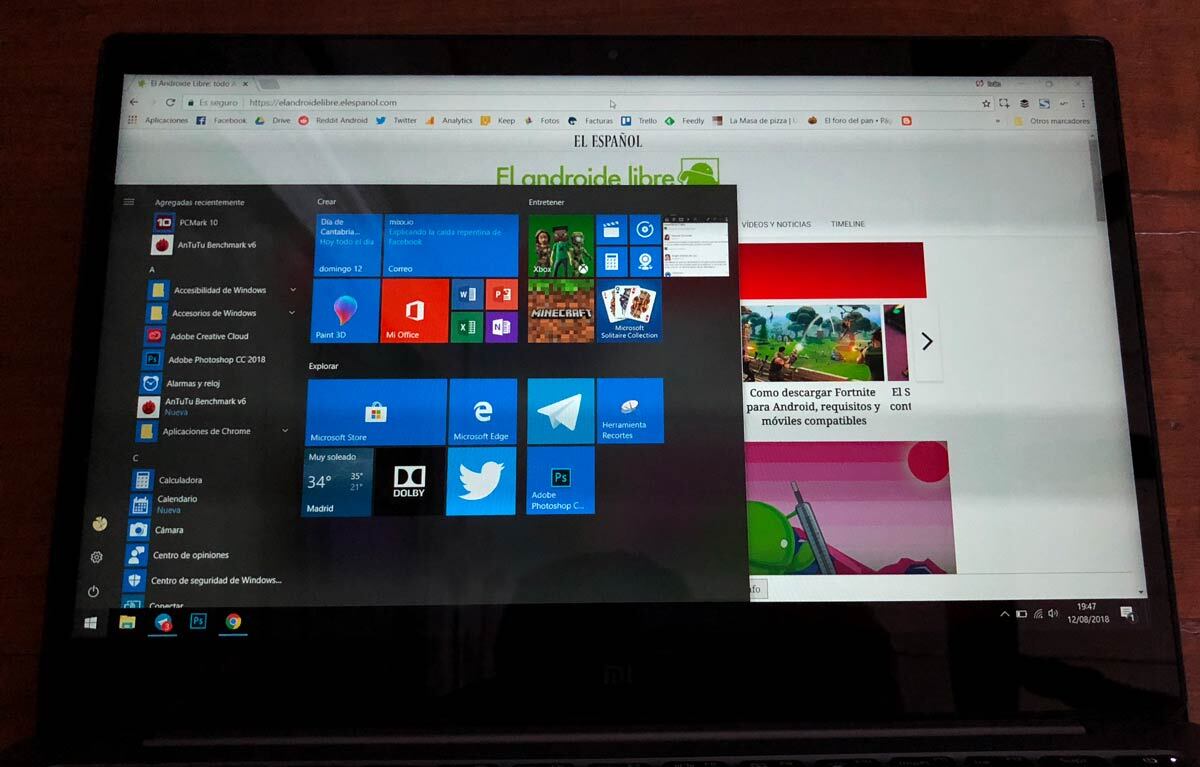Screen dimensions: 1200x767
Task: Open the Groove Music small tile
Action: [645, 229]
